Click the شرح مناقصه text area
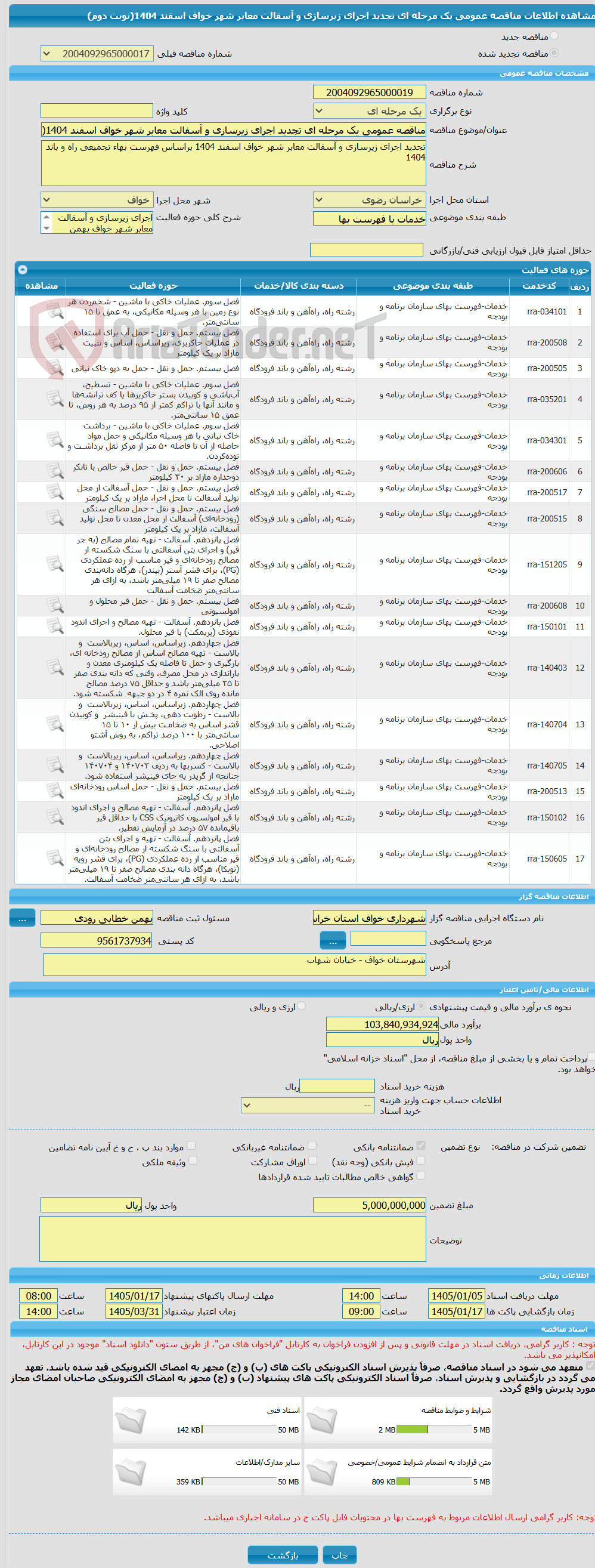 (234, 163)
